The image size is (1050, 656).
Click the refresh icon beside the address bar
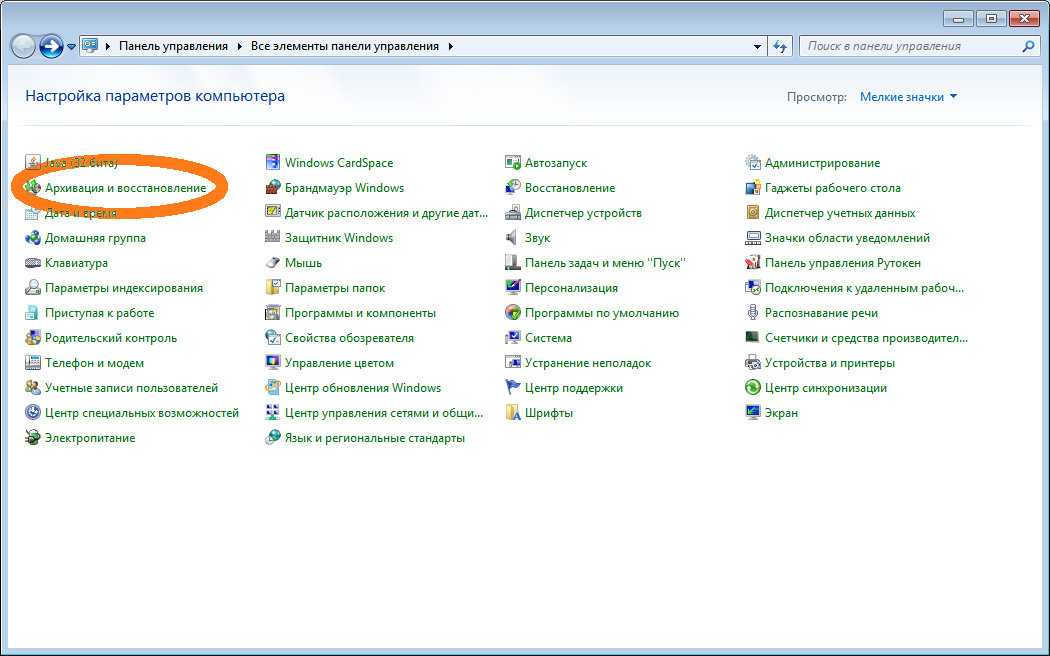point(782,46)
